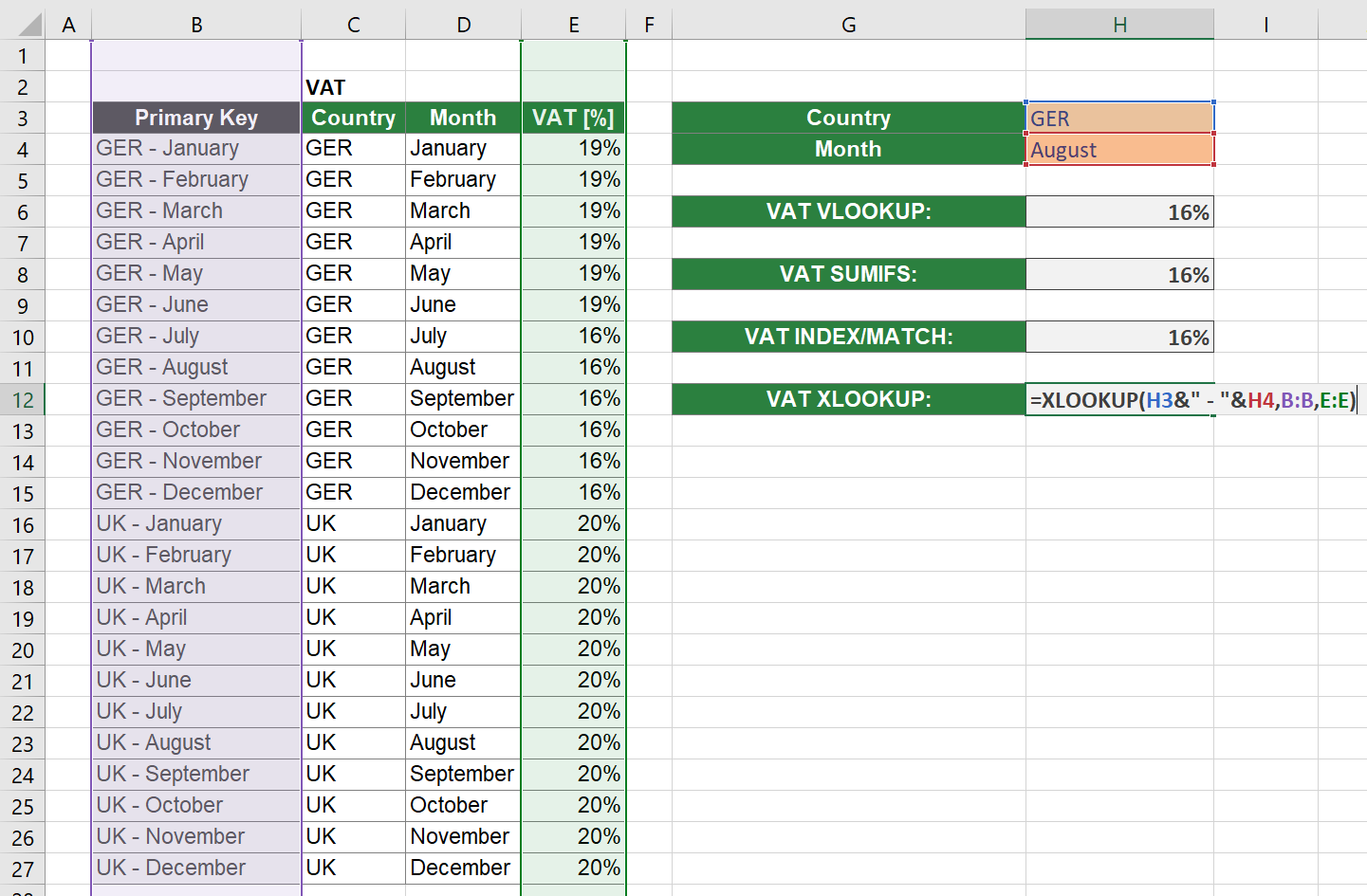
Task: Select GER country cell in row 7
Action: [353, 243]
